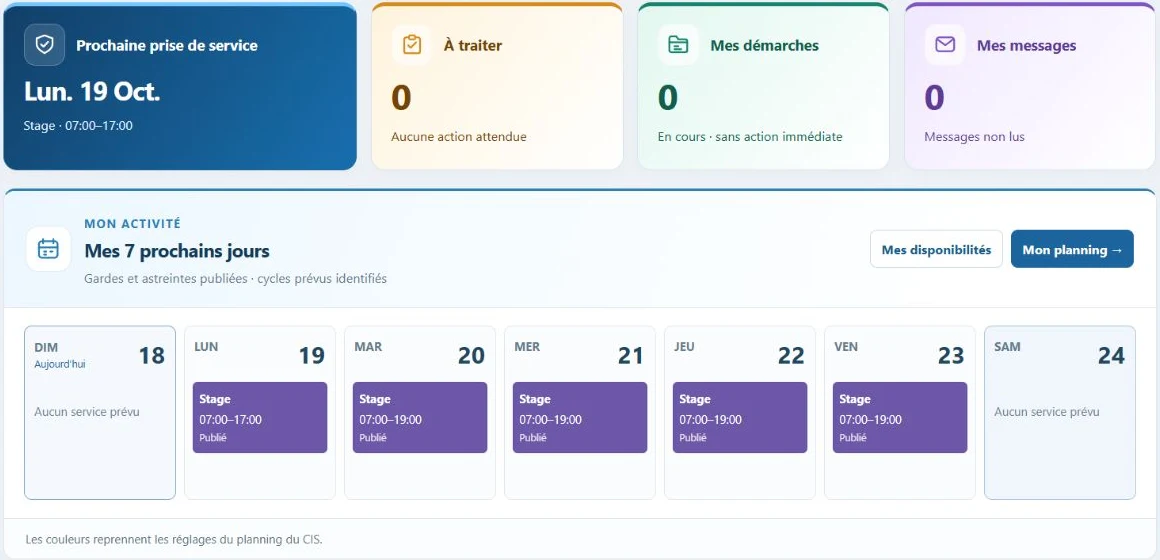
Task: Click the text Stage · 07:00–17:00
Action: pos(78,126)
